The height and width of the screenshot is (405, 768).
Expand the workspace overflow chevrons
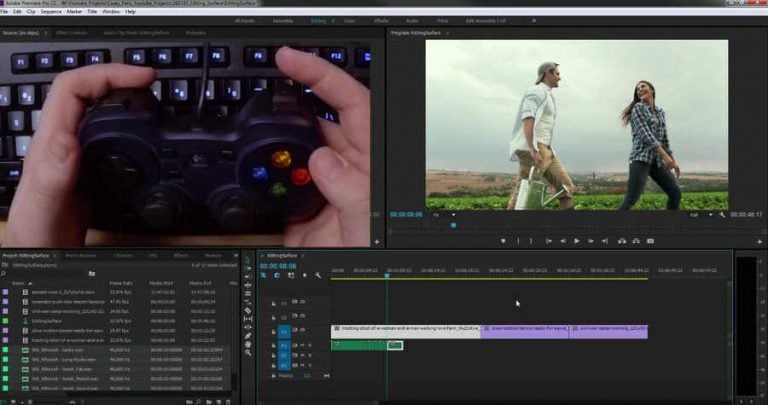pyautogui.click(x=534, y=21)
